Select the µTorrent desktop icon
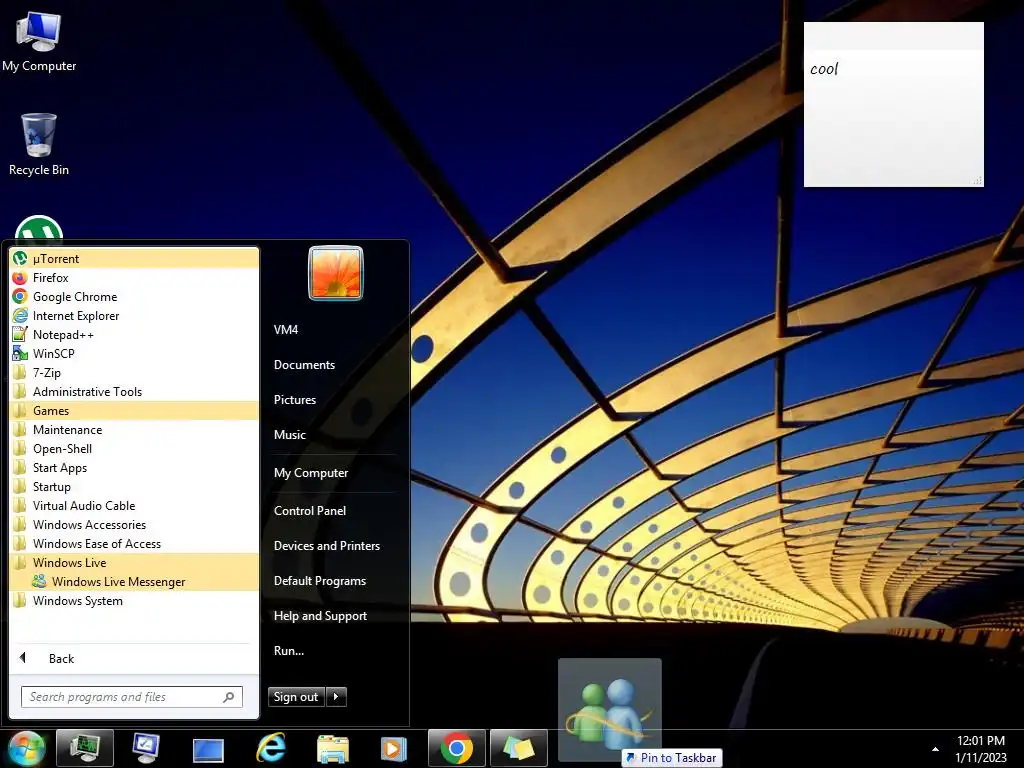 click(x=39, y=229)
